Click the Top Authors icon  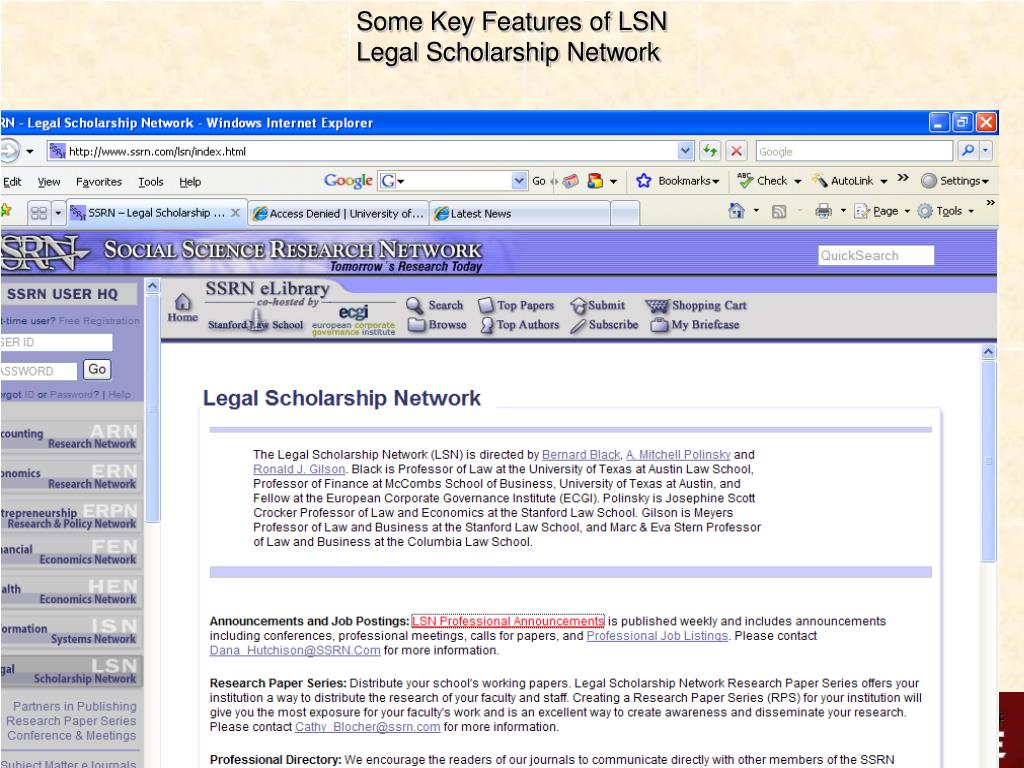coord(487,325)
